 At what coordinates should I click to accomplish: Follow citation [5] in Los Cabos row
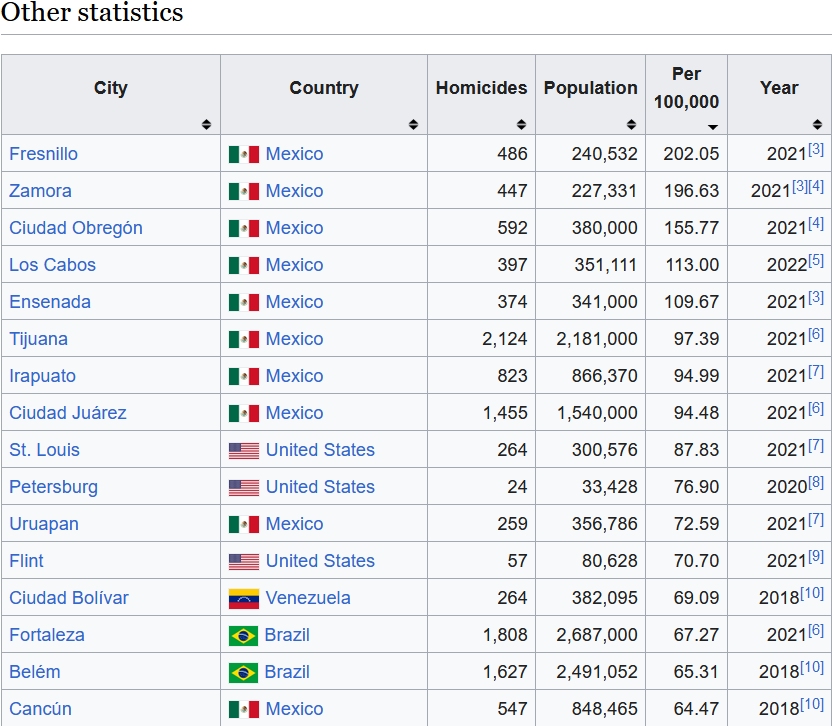[x=816, y=261]
